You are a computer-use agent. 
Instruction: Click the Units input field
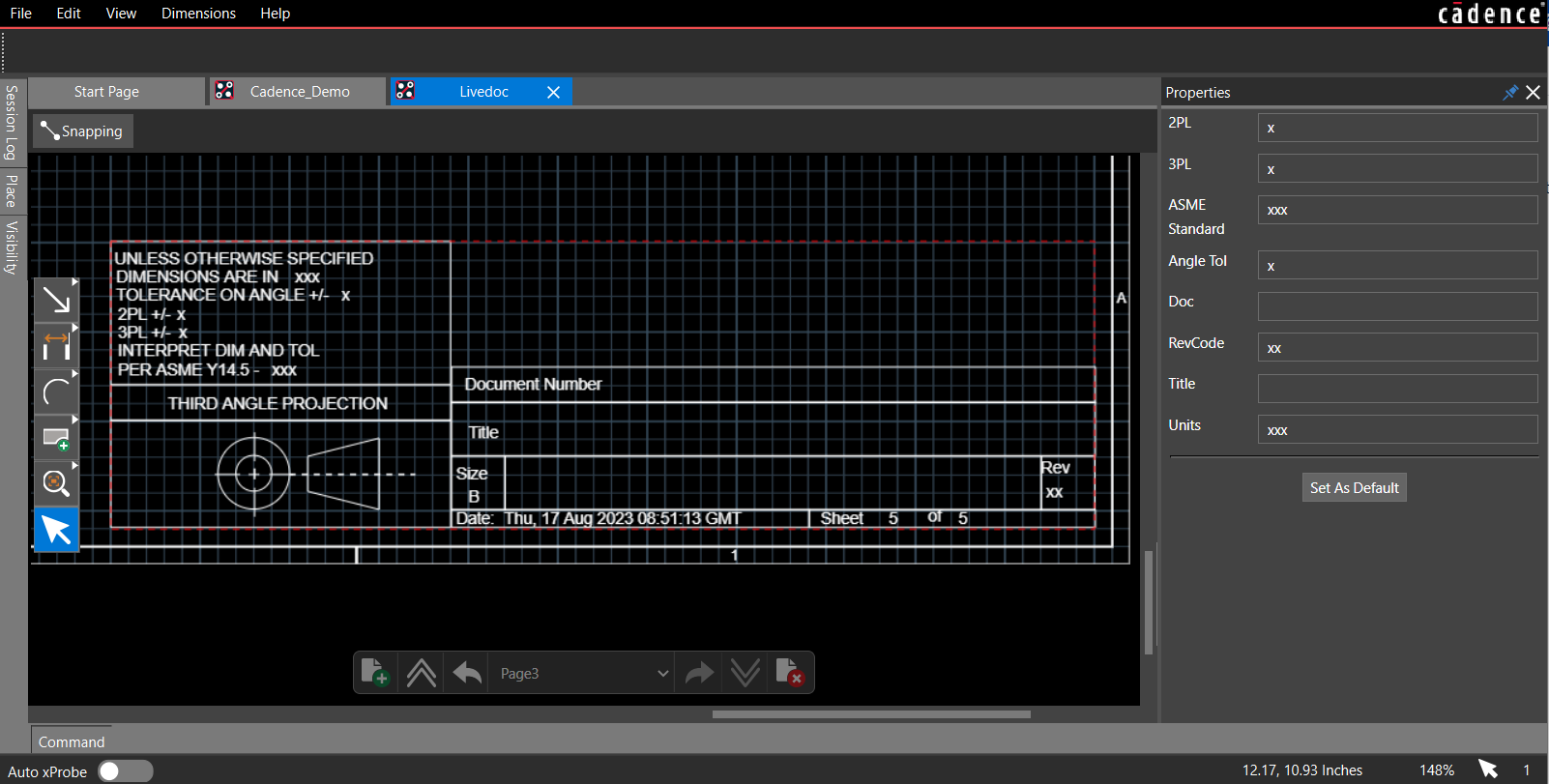click(1397, 429)
